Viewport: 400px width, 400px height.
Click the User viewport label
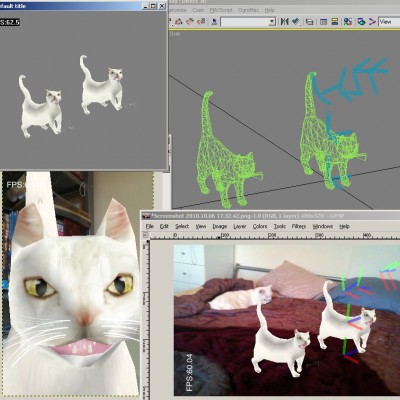[x=175, y=34]
